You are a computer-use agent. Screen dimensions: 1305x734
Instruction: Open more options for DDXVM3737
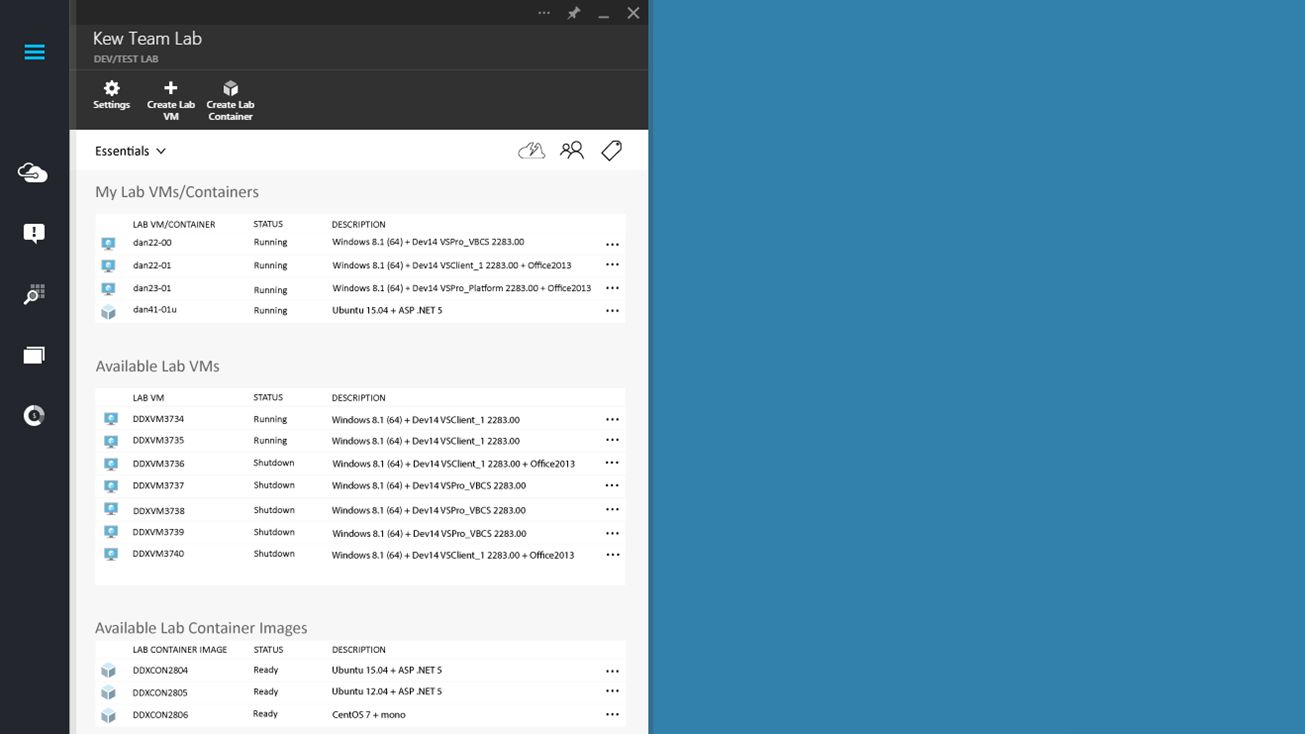click(612, 485)
